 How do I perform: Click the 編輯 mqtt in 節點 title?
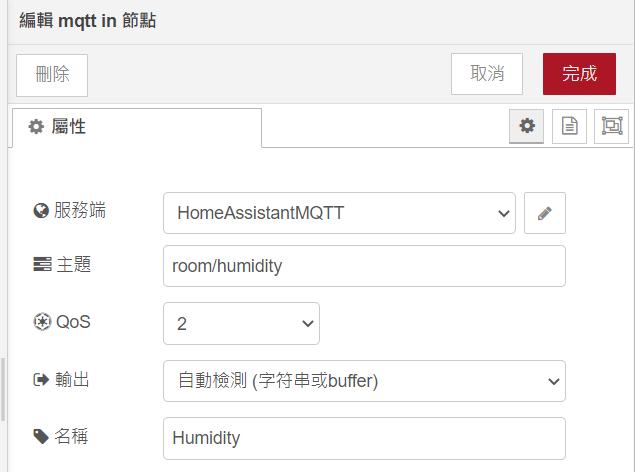88,21
